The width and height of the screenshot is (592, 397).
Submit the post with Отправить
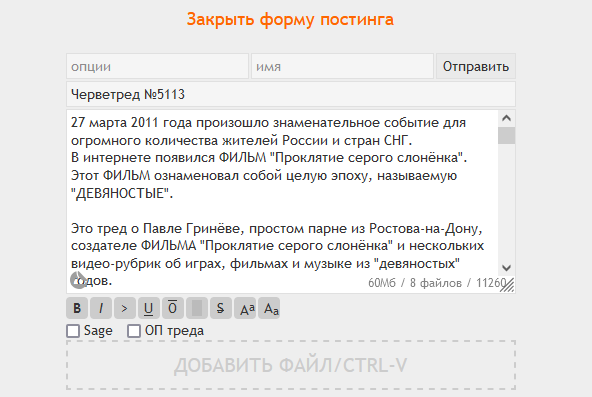pos(476,66)
